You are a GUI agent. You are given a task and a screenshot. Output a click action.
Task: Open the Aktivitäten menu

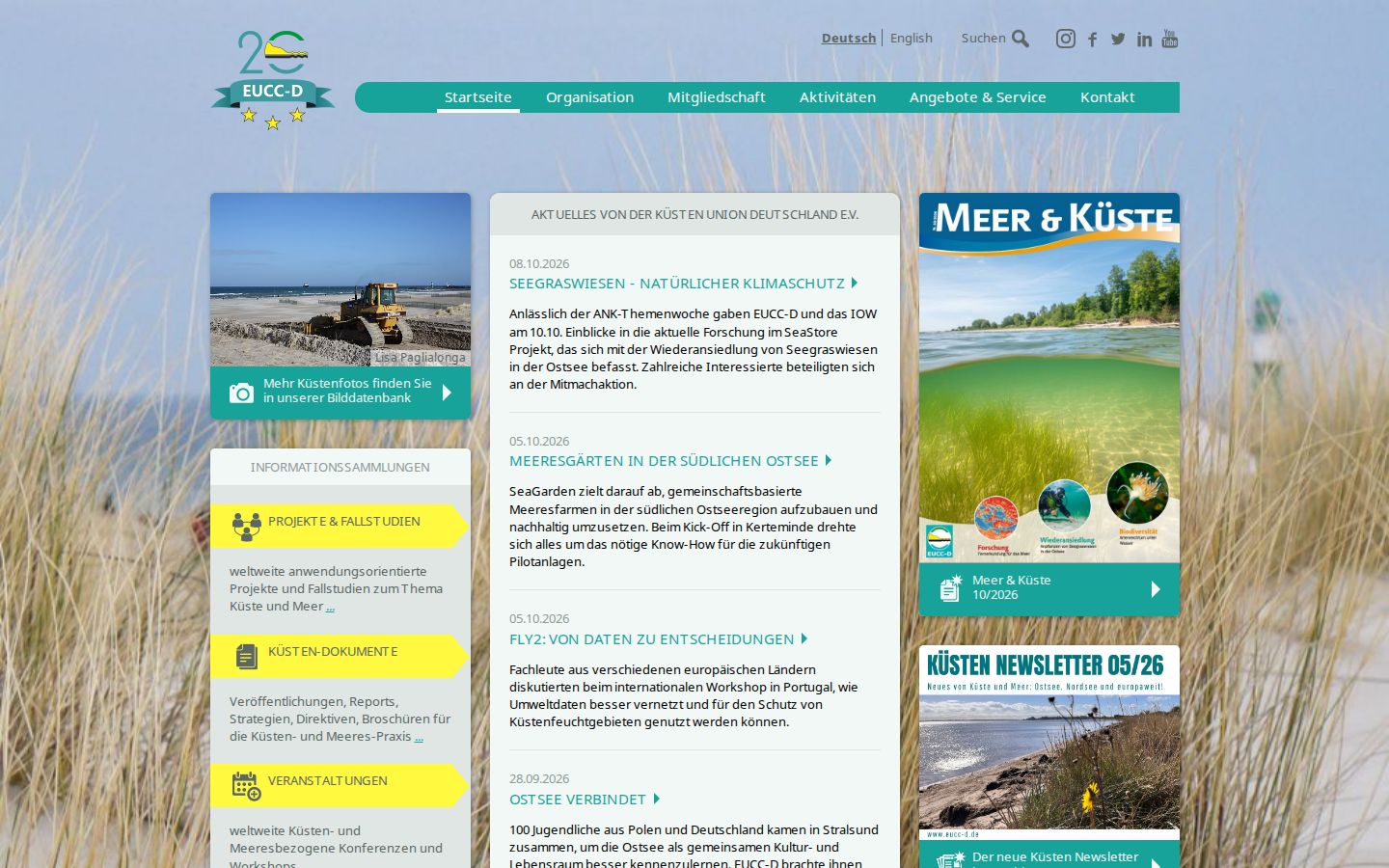click(x=838, y=97)
